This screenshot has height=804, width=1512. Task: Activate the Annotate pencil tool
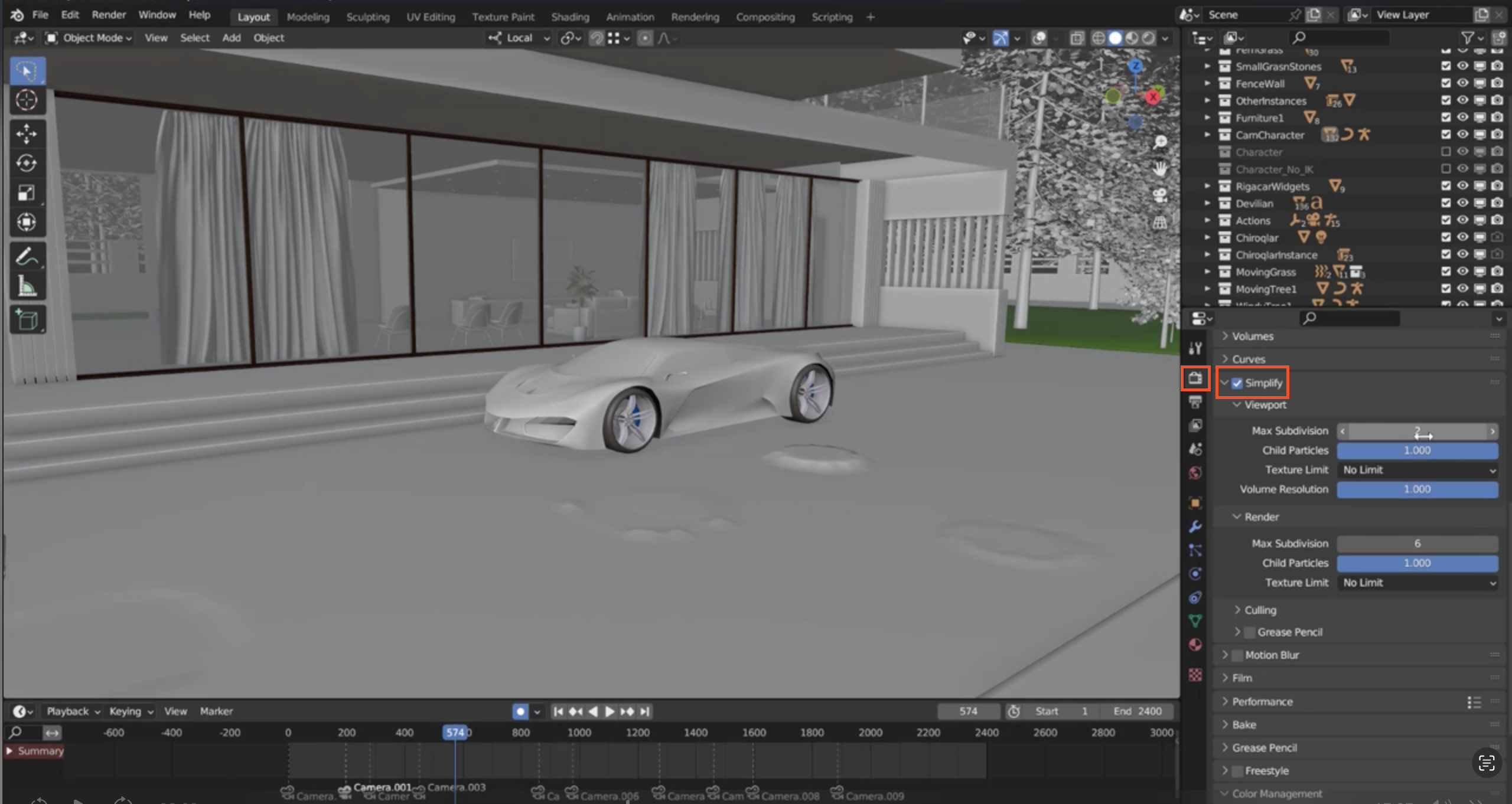(26, 257)
